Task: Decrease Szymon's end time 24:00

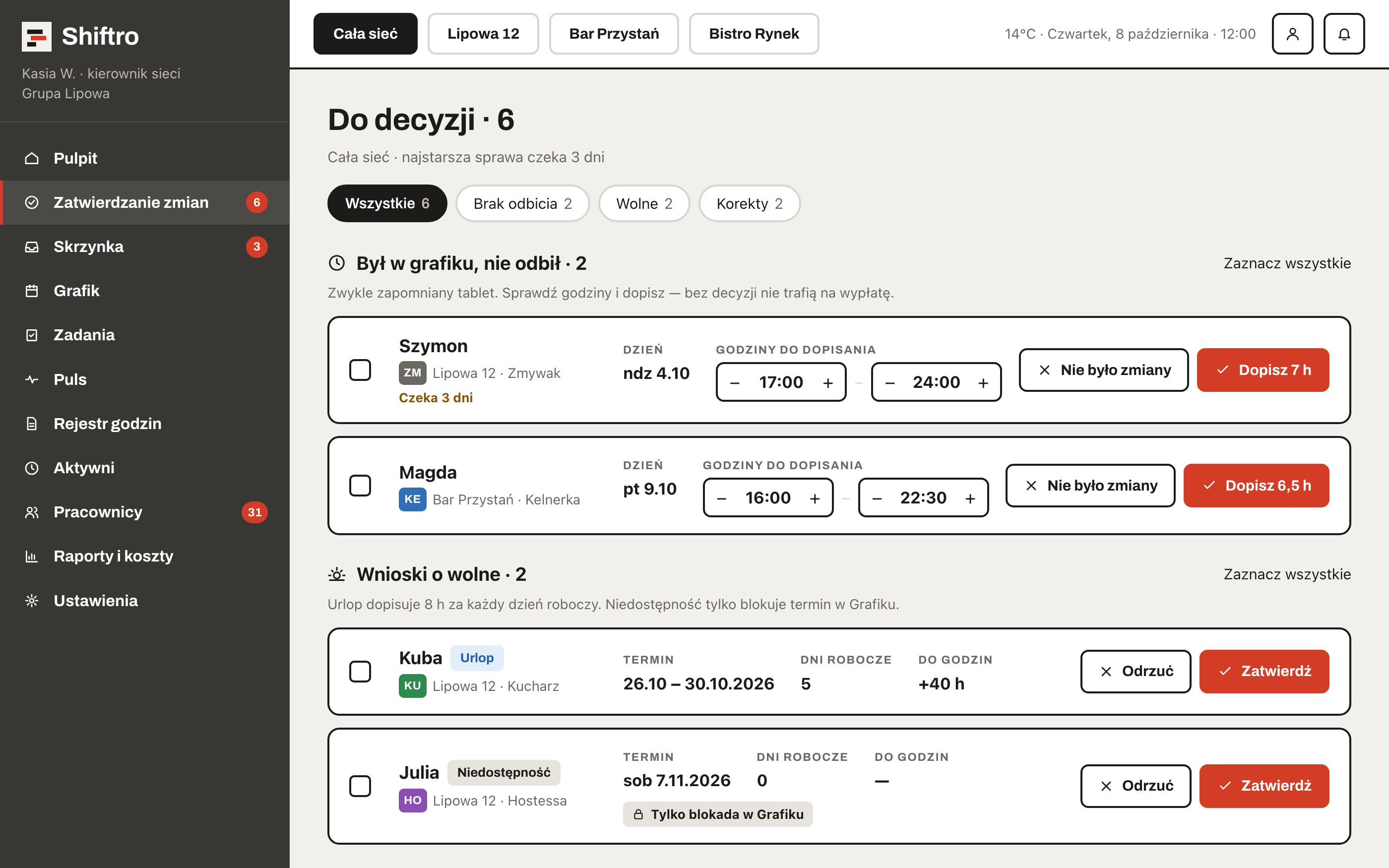Action: tap(889, 382)
